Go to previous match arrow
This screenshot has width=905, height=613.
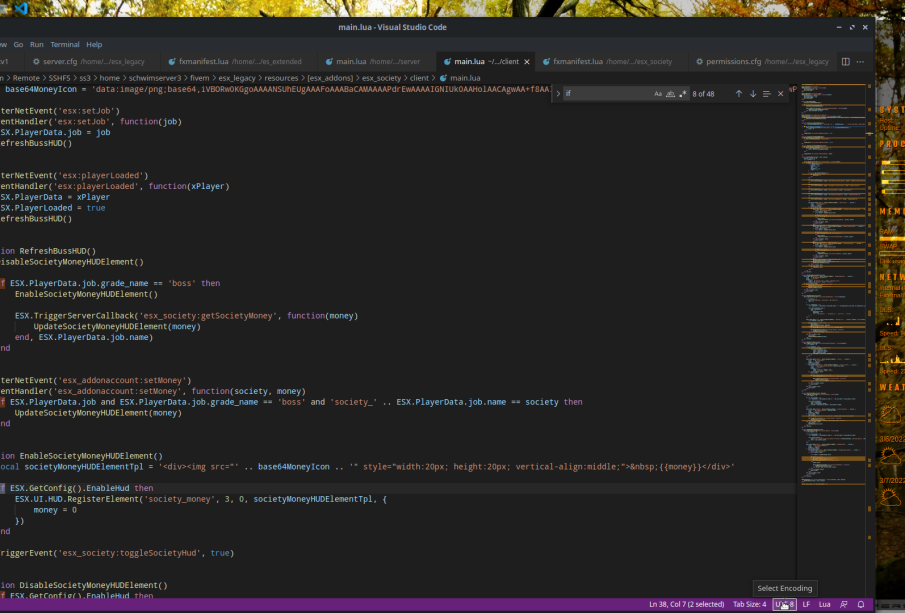(739, 93)
